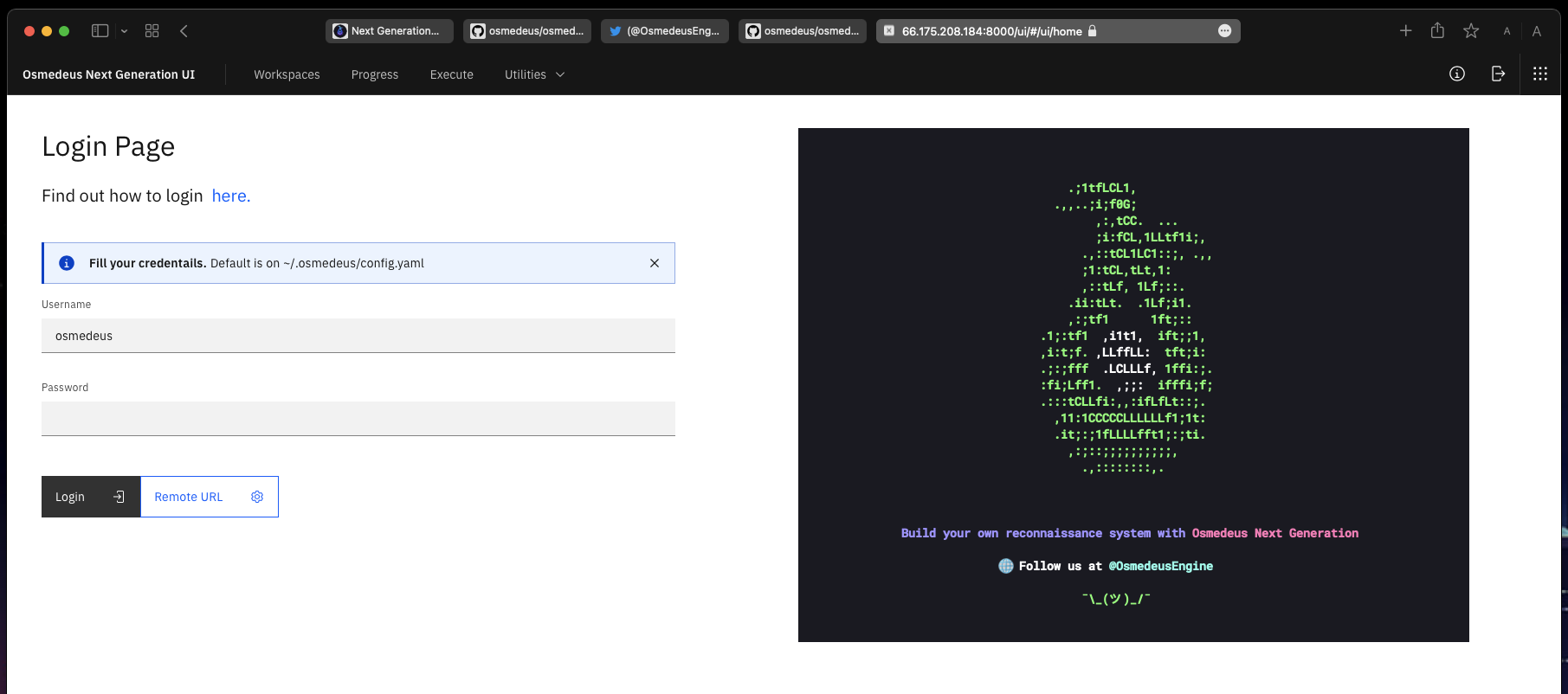Image resolution: width=1568 pixels, height=694 pixels.
Task: Open the Workspaces menu item
Action: point(287,74)
